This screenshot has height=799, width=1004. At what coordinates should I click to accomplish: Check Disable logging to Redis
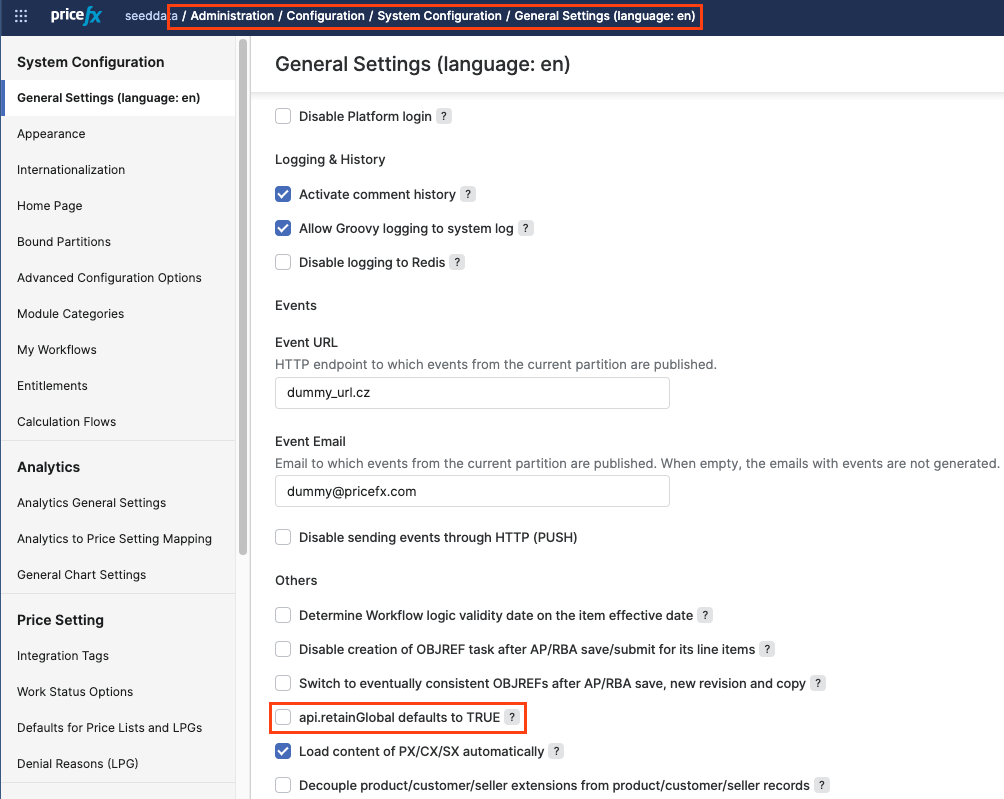tap(283, 262)
